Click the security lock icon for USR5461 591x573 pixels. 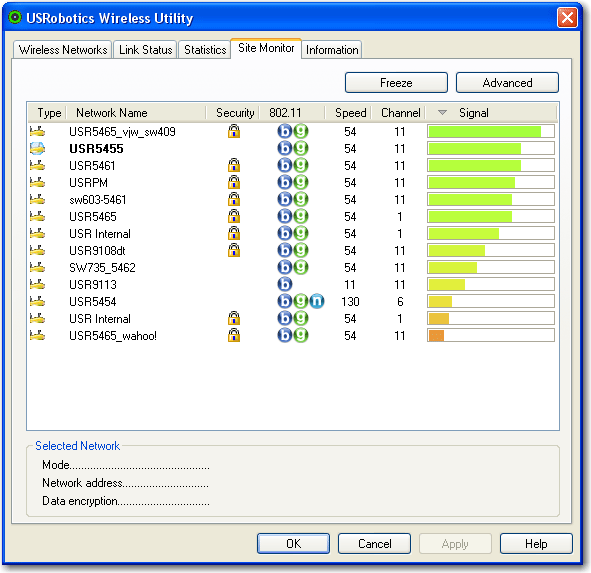coord(234,165)
